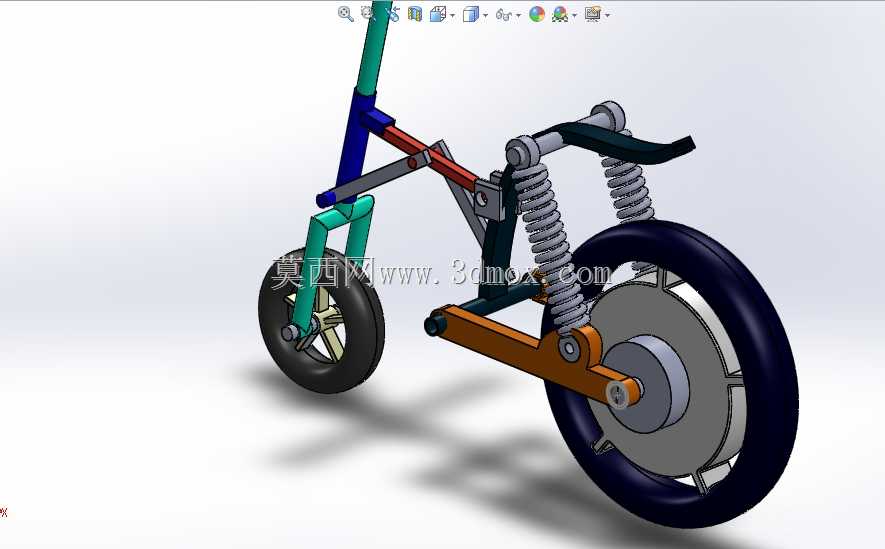The width and height of the screenshot is (885, 549).
Task: Click the Hide/Show Items glasses icon
Action: pyautogui.click(x=503, y=15)
